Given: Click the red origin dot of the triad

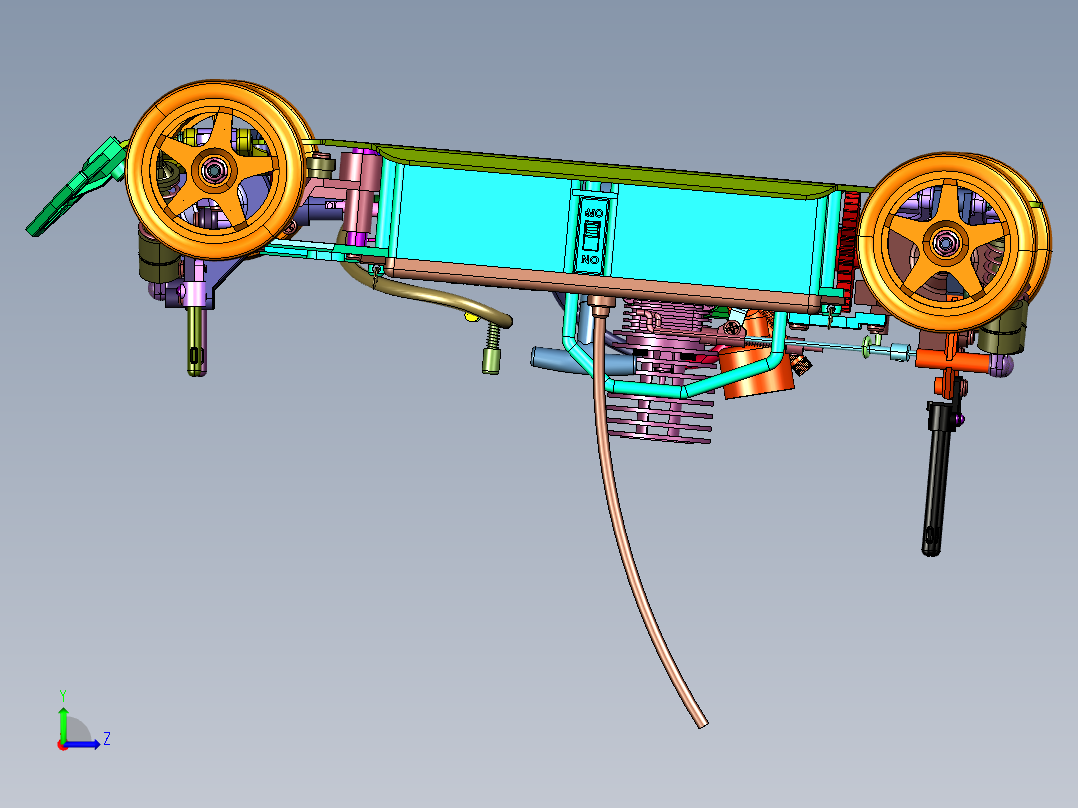Looking at the screenshot, I should coord(63,745).
